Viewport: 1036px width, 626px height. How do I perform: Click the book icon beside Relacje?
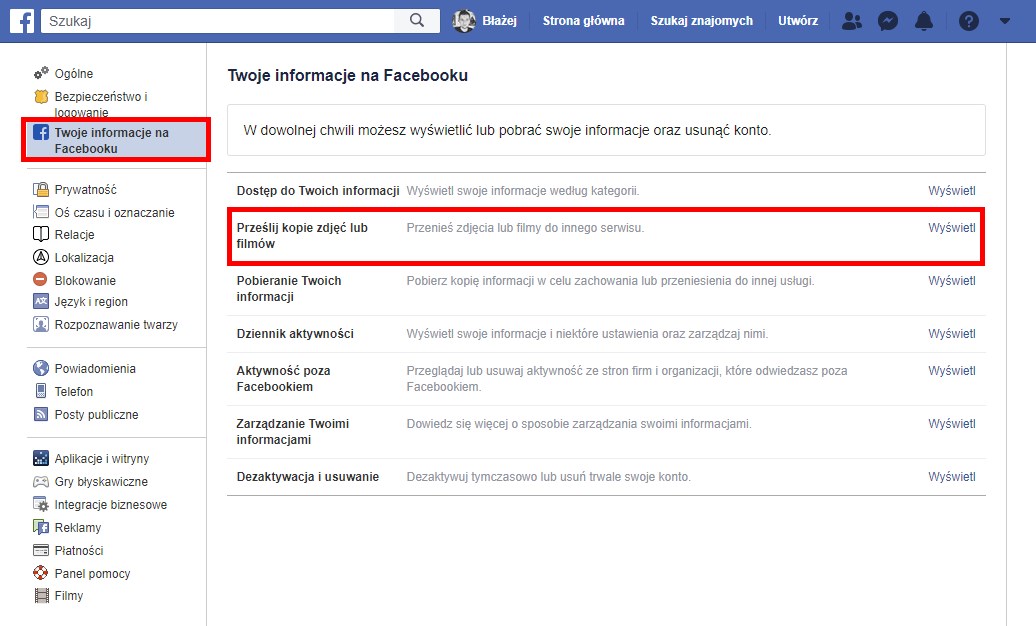41,234
